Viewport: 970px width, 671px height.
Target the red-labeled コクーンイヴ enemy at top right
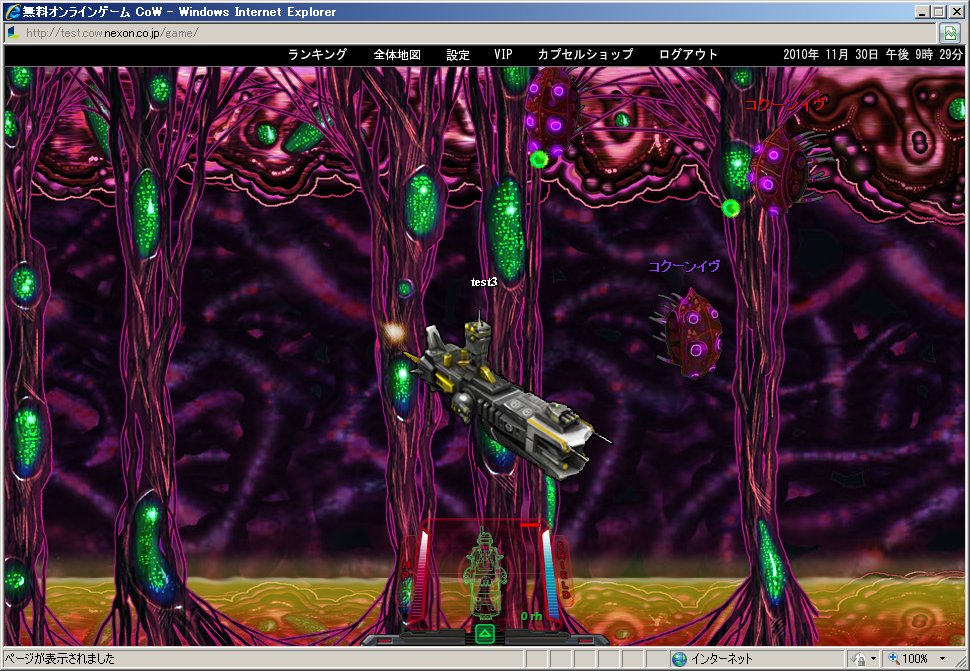click(x=779, y=168)
